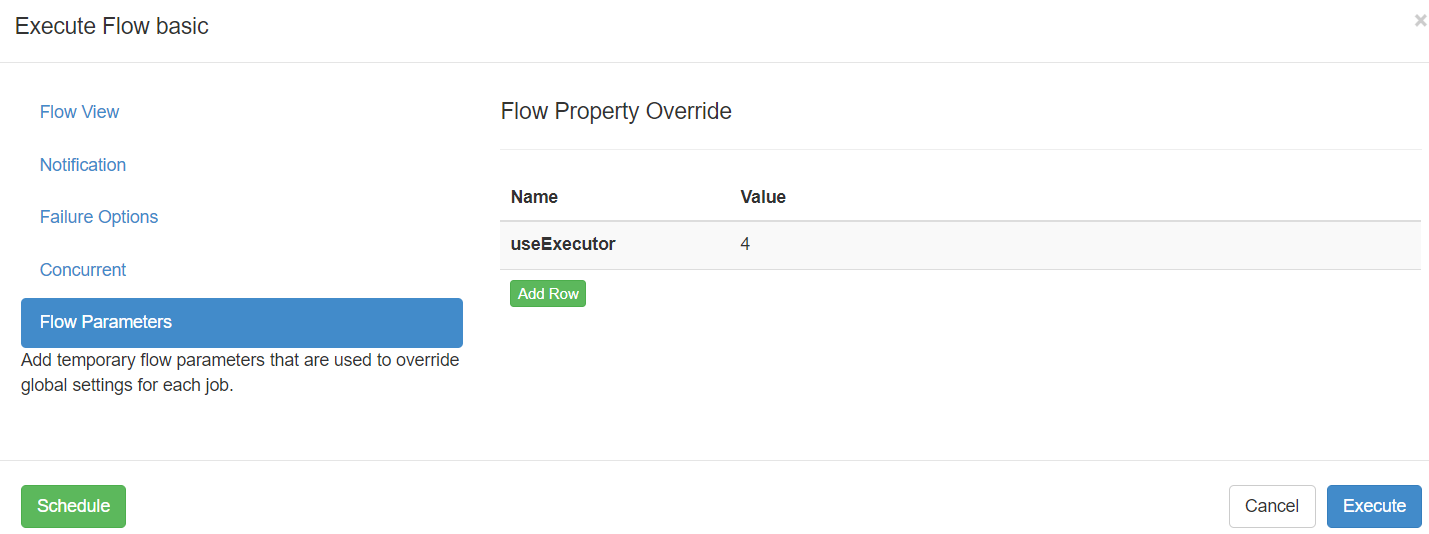This screenshot has width=1429, height=534.
Task: Go to the Concurrent tab
Action: [83, 270]
